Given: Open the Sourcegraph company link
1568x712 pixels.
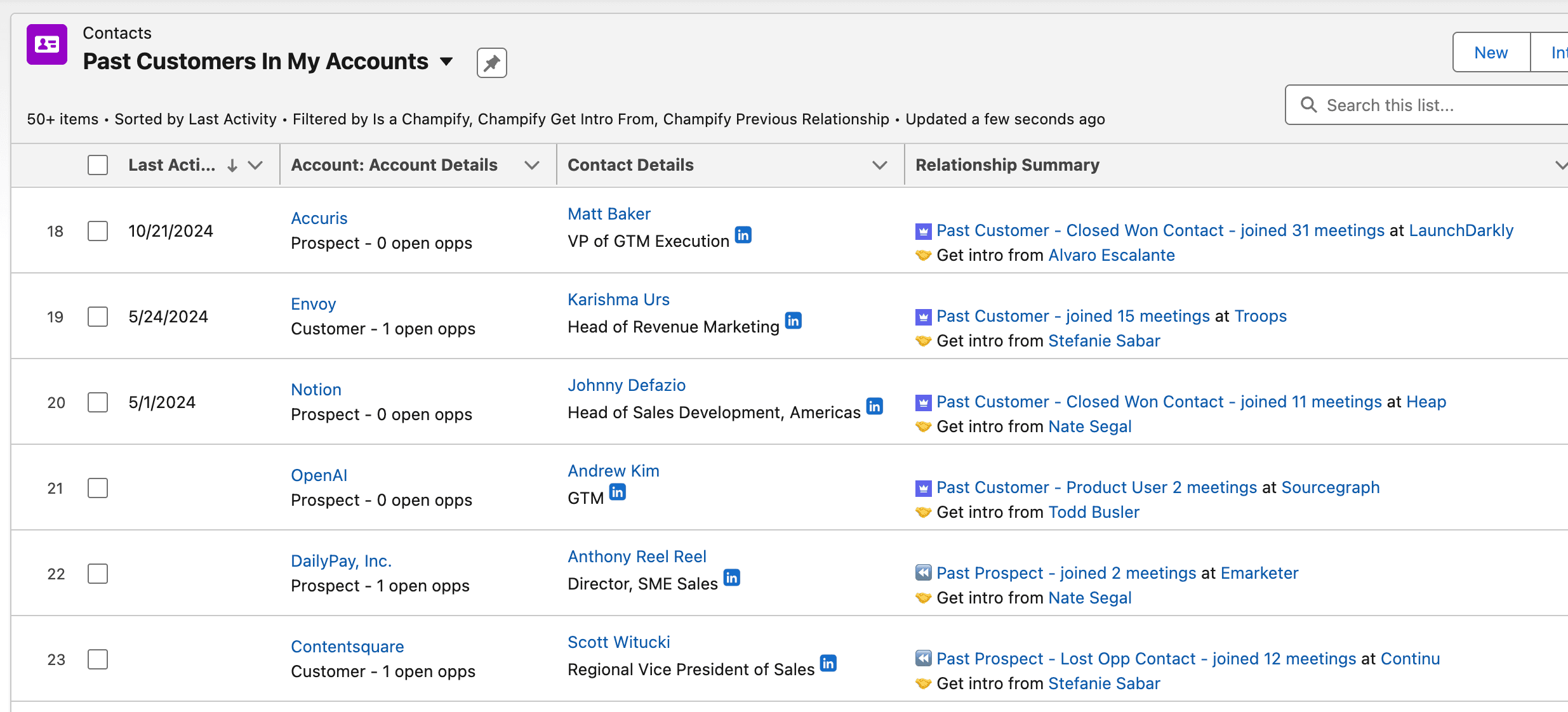Looking at the screenshot, I should point(1331,487).
